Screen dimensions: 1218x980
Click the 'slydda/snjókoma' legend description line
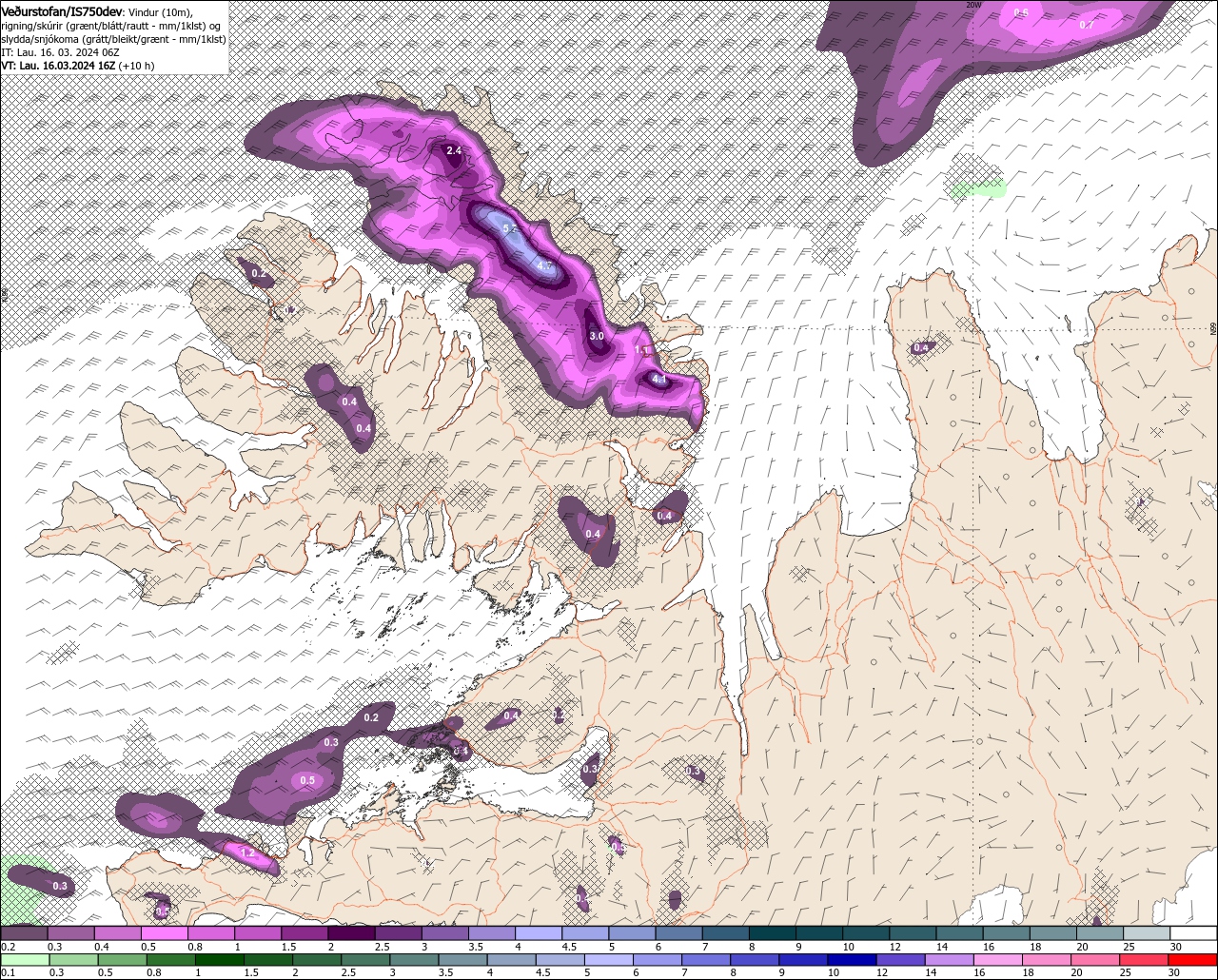coord(113,39)
